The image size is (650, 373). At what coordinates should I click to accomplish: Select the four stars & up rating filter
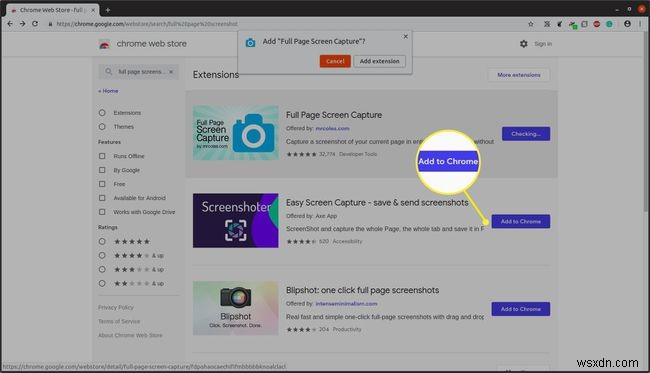[x=102, y=255]
